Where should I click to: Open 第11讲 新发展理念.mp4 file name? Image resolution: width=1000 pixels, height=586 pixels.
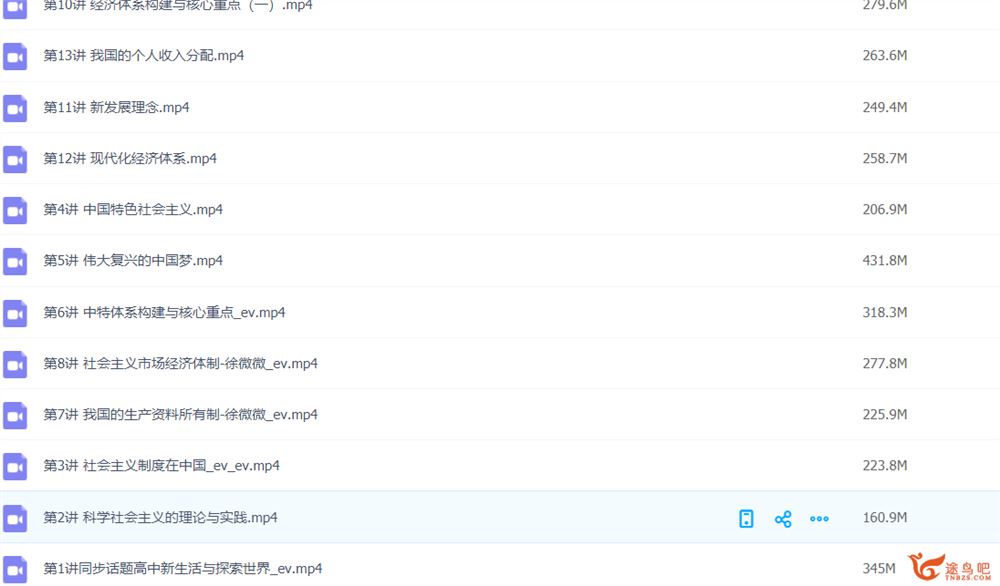click(116, 107)
